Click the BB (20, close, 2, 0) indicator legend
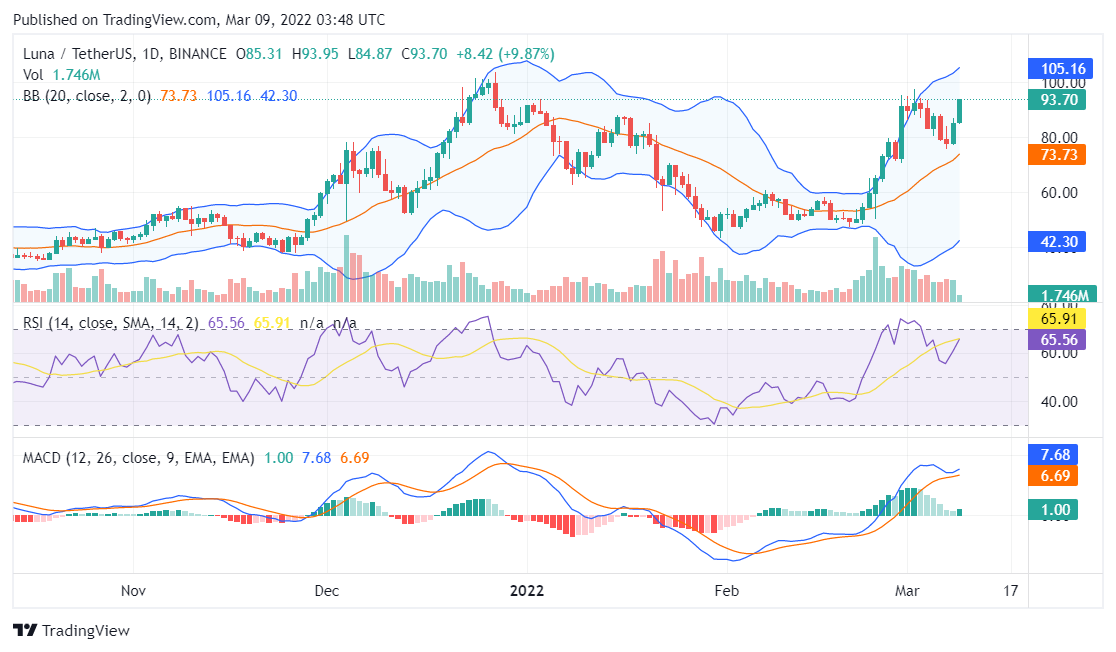 (x=87, y=96)
